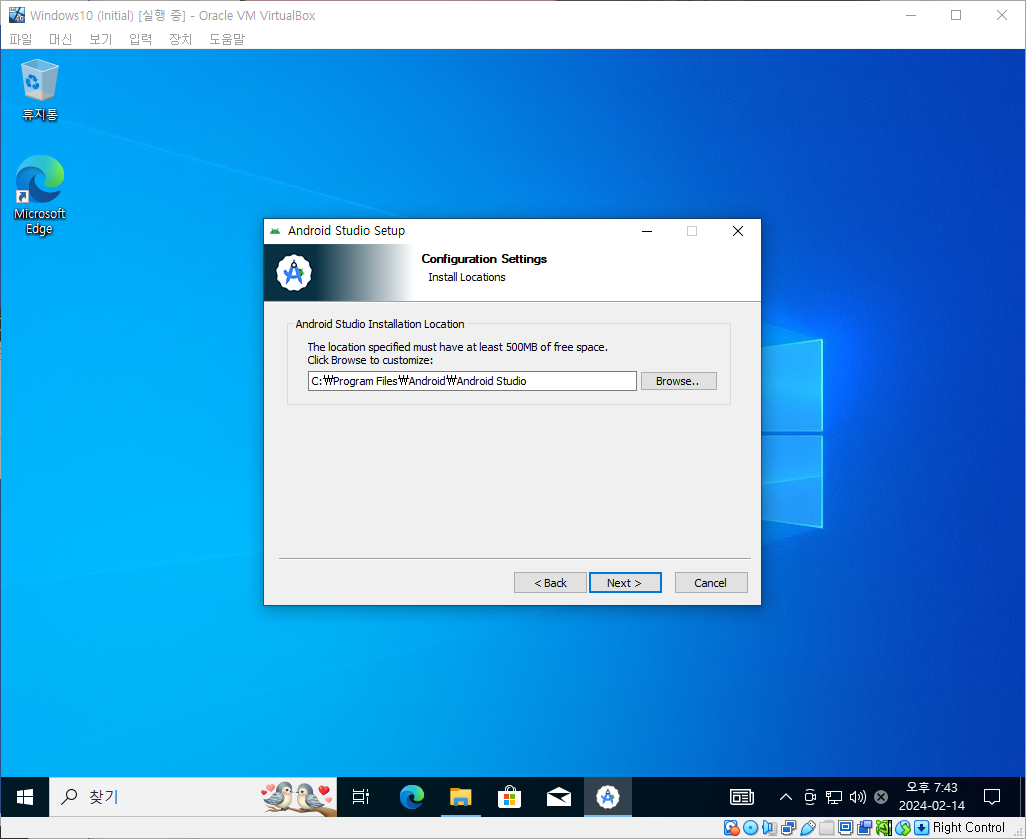Click the Meet Now tray icon
The width and height of the screenshot is (1026, 839).
pyautogui.click(x=810, y=796)
